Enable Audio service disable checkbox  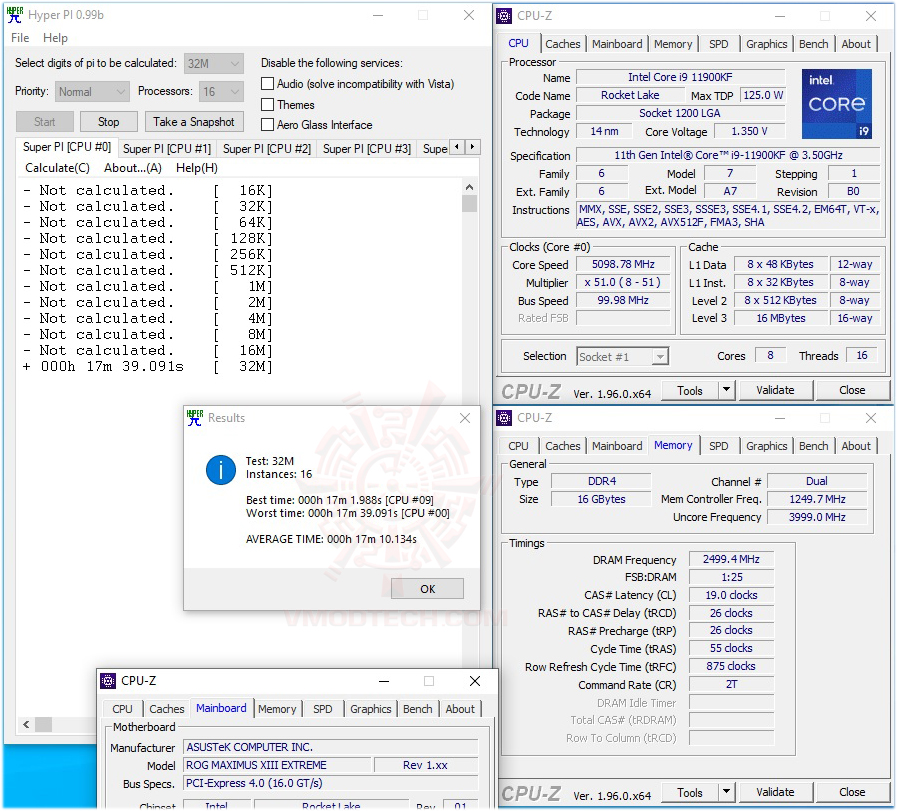267,84
